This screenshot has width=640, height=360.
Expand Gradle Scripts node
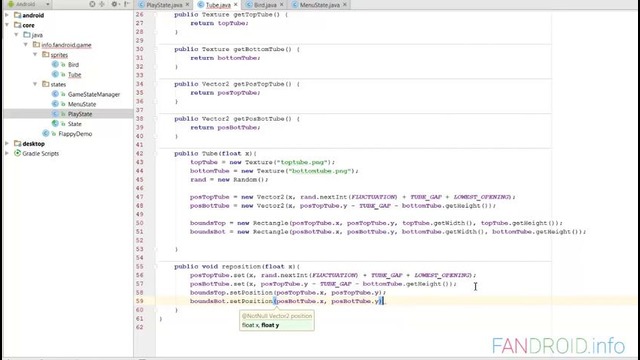click(x=7, y=153)
